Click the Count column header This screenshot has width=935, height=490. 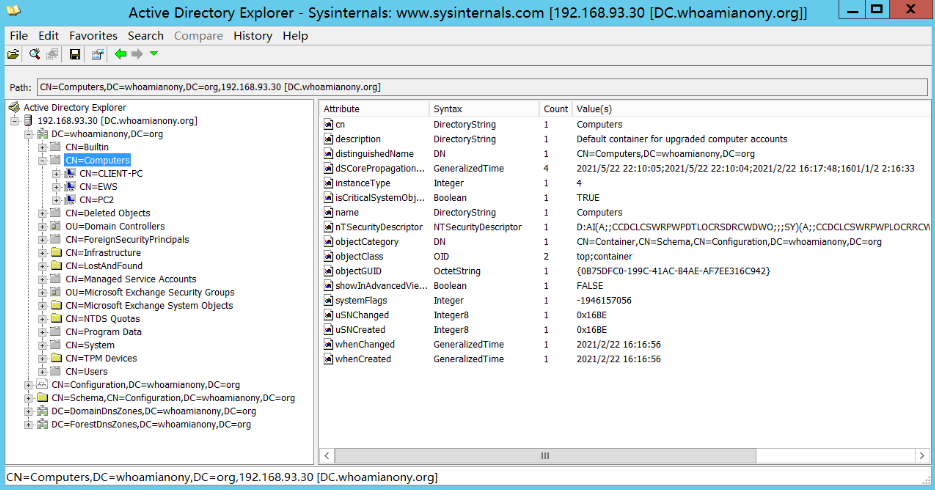pos(555,109)
